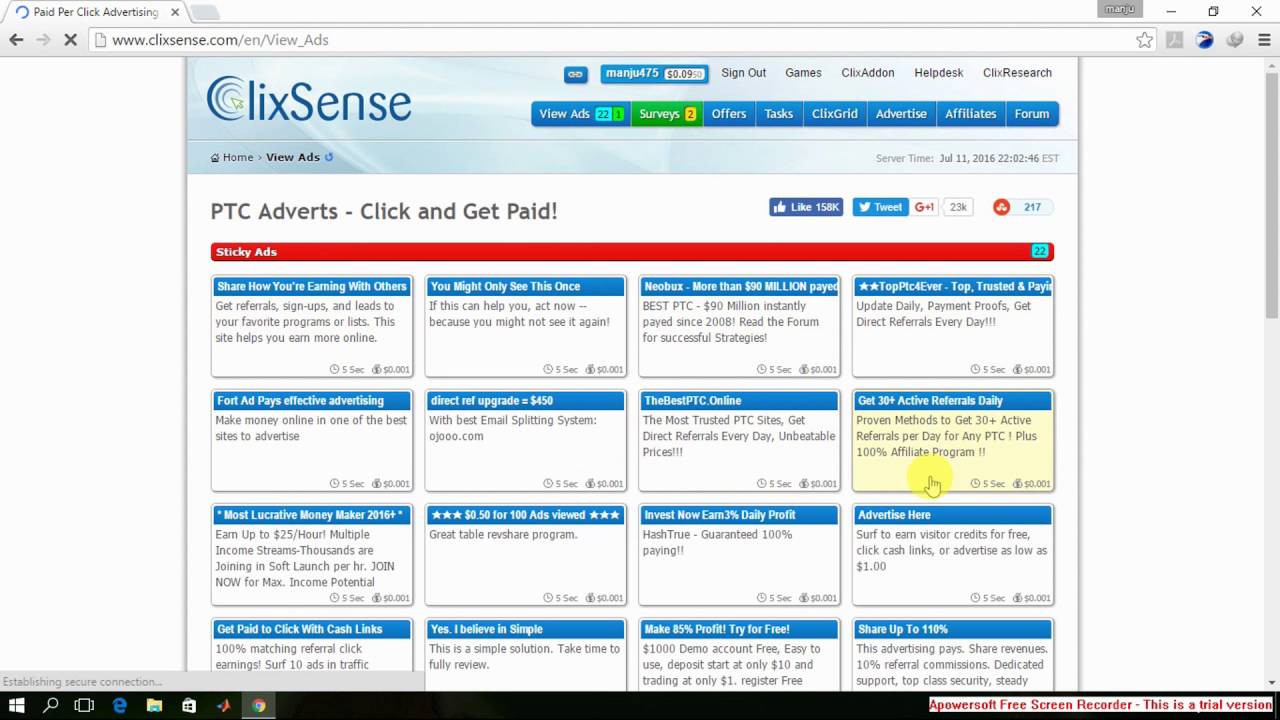The image size is (1280, 720).
Task: Open the 'Share Up To 110%' ad
Action: point(953,655)
